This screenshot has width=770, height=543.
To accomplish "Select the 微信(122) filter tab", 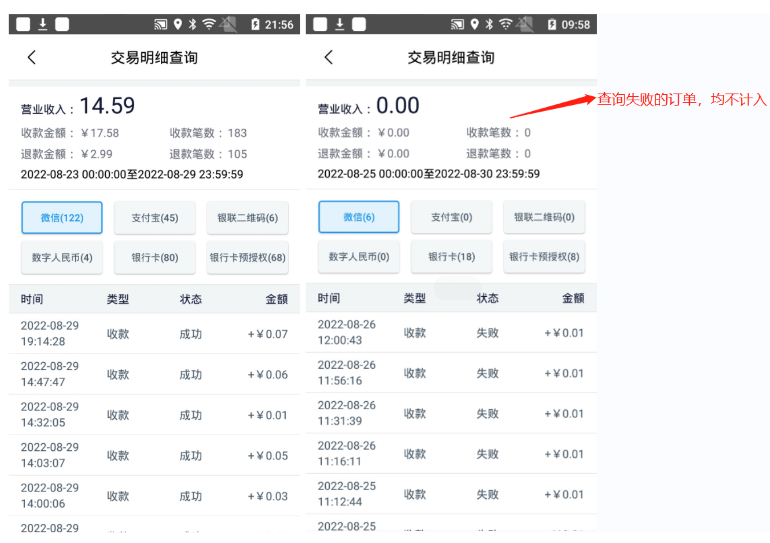I will point(62,217).
